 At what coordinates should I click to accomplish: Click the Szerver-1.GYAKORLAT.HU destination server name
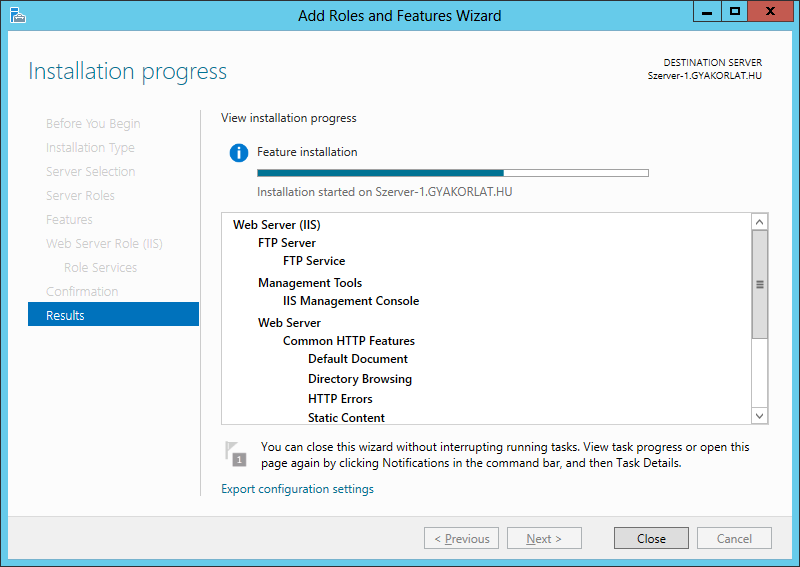pyautogui.click(x=705, y=76)
